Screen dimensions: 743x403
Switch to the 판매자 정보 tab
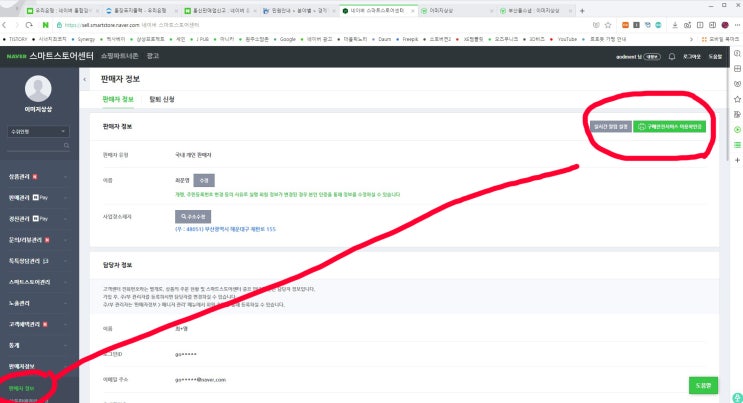(118, 99)
